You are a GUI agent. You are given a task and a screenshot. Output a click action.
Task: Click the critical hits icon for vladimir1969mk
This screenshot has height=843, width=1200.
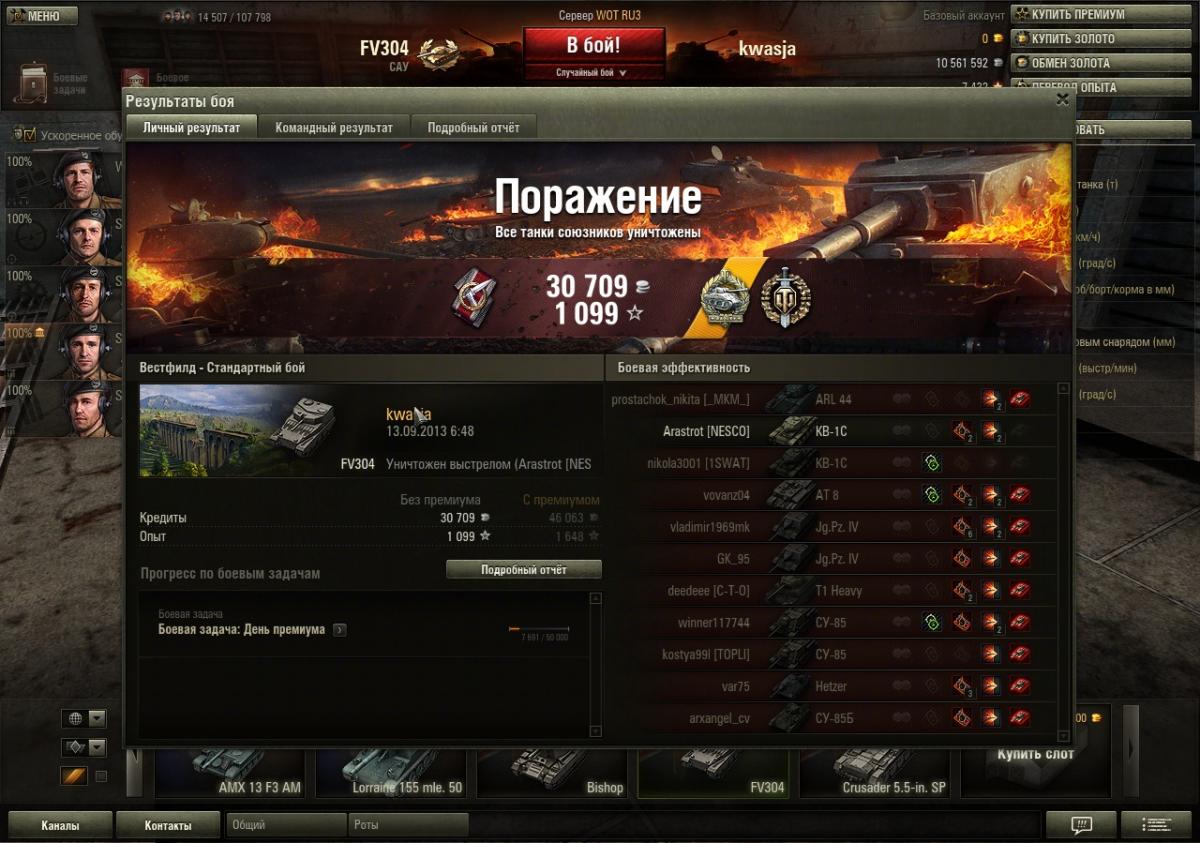point(962,527)
